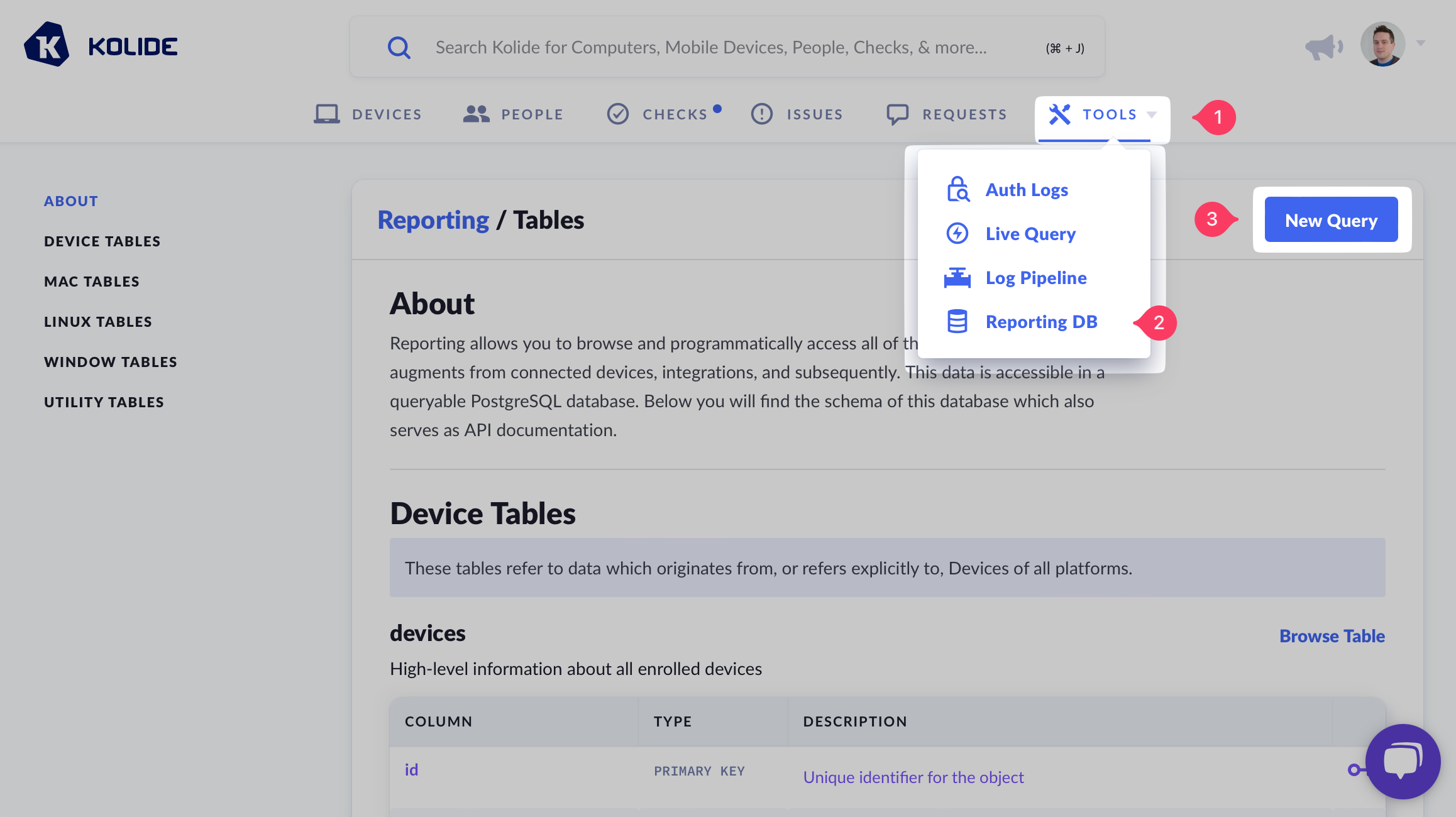1456x817 pixels.
Task: Jump to Mac Tables in sidebar
Action: (92, 282)
